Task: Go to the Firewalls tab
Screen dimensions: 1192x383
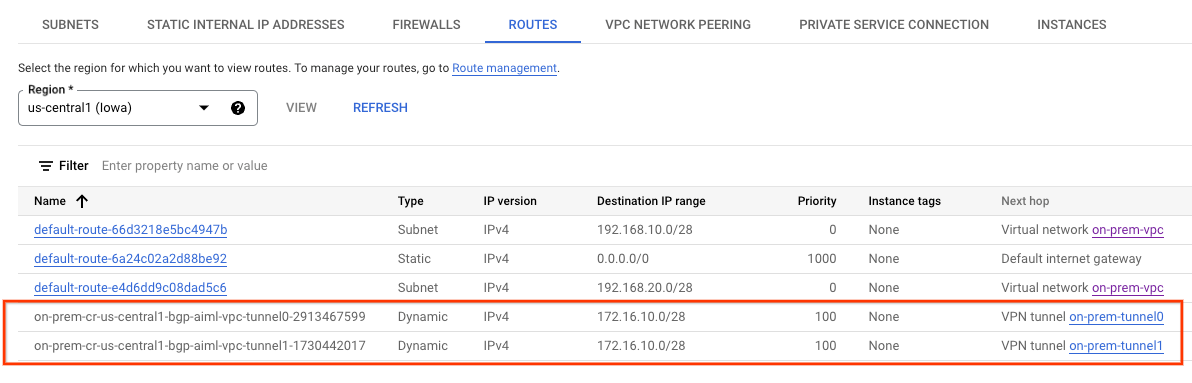Action: [426, 25]
